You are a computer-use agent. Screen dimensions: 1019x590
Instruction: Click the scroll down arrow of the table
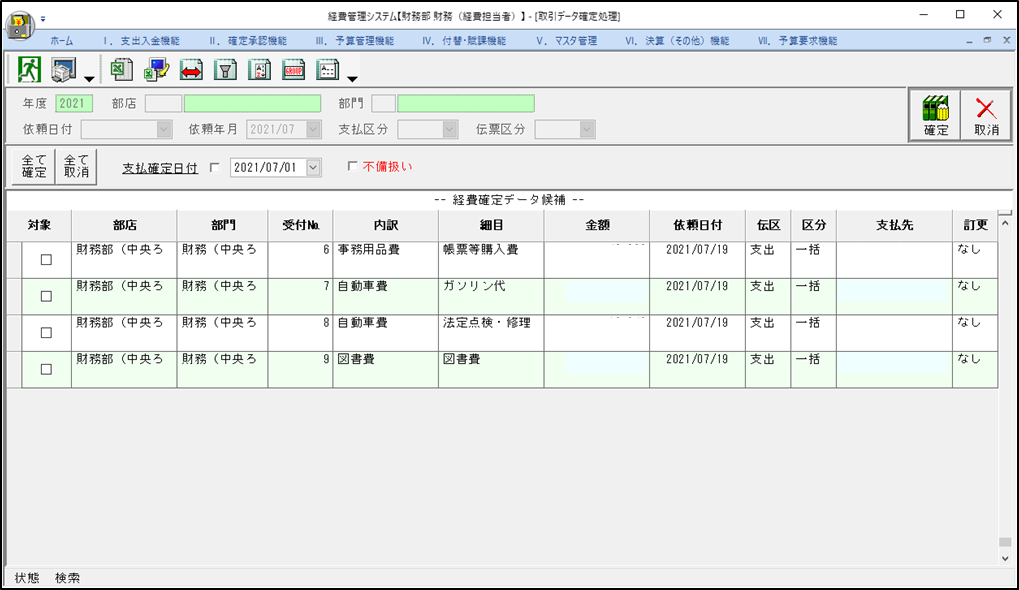1005,558
